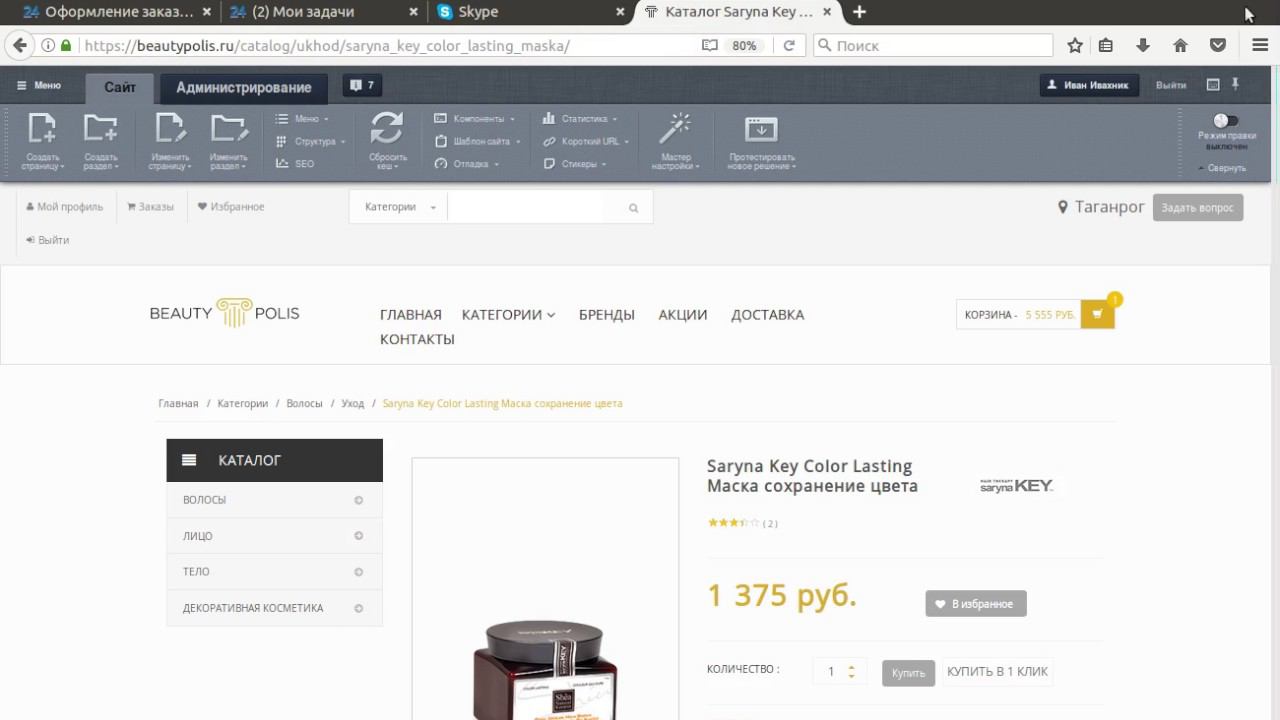Image resolution: width=1280 pixels, height=720 pixels.
Task: Open the Отладка dropdown
Action: tap(467, 164)
